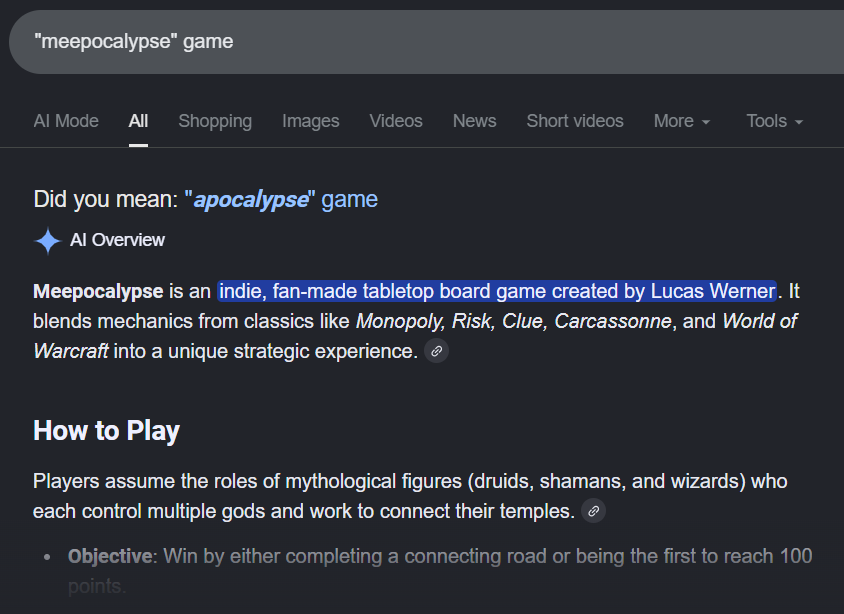This screenshot has height=614, width=844.
Task: Click into the meepocalypse search box
Action: coord(426,42)
